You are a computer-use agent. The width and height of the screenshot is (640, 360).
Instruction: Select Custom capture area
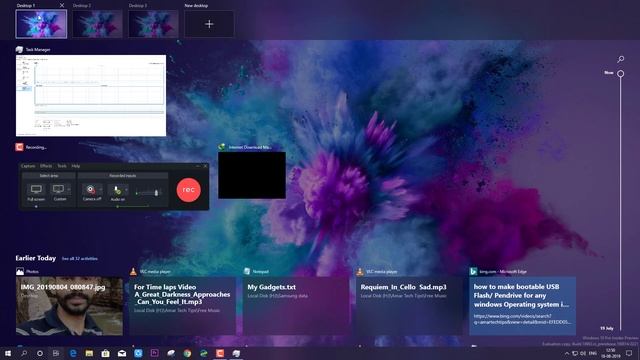(x=59, y=192)
